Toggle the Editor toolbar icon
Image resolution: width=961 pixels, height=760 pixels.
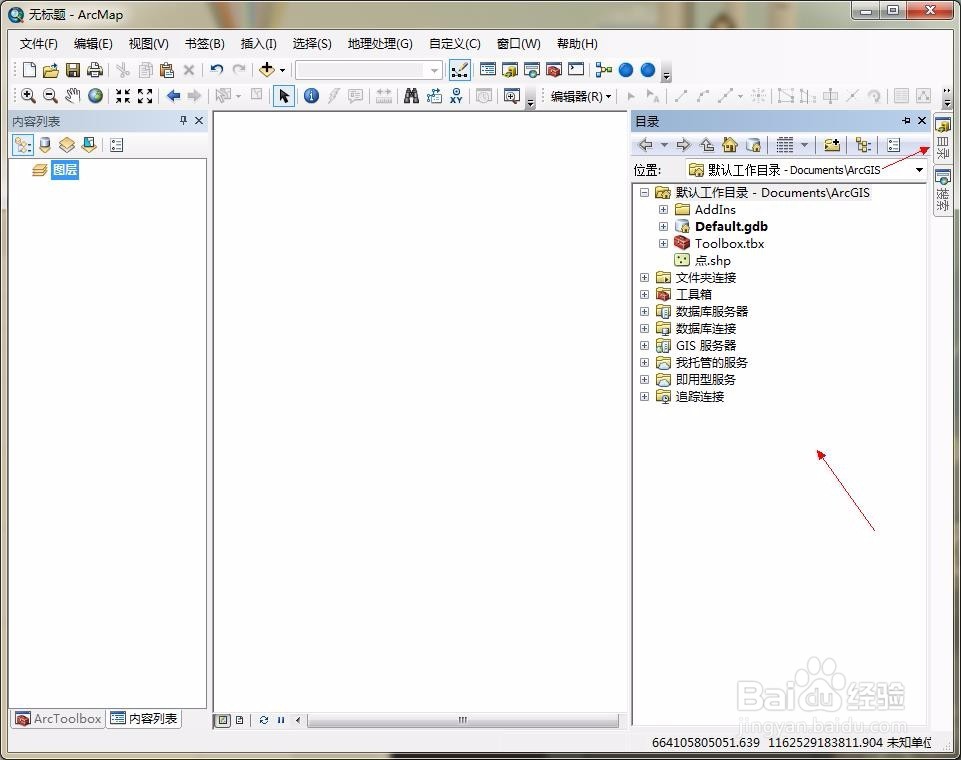[x=460, y=70]
